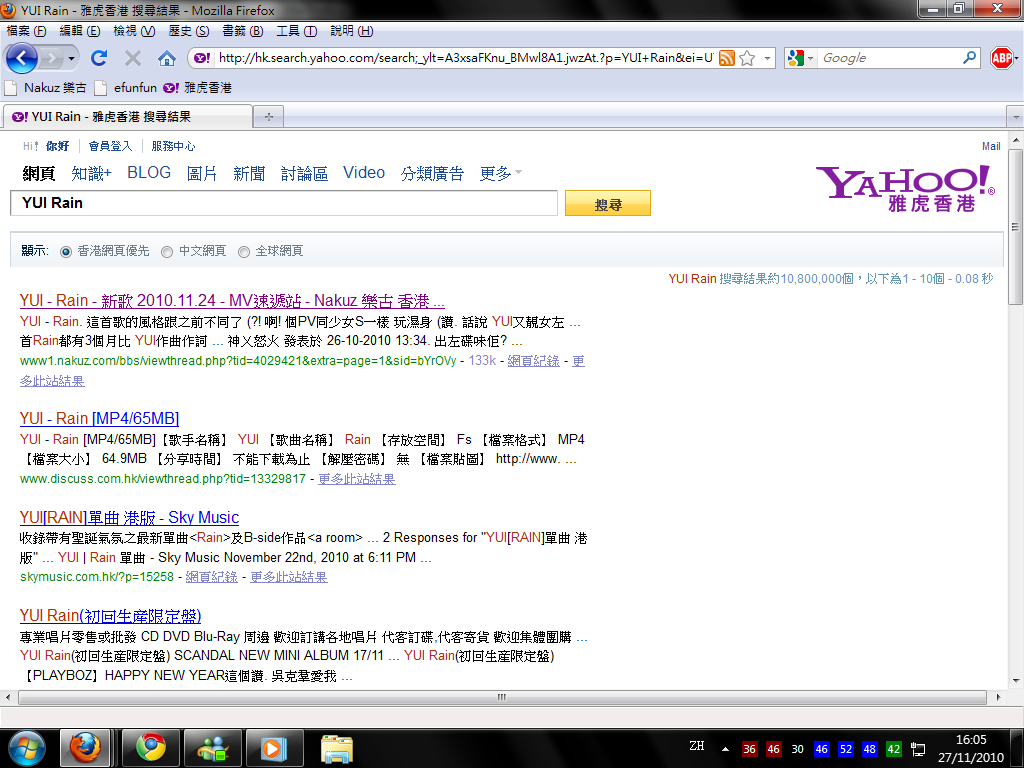The width and height of the screenshot is (1024, 768).
Task: Open the 檔案 (F) menu
Action: coord(26,31)
